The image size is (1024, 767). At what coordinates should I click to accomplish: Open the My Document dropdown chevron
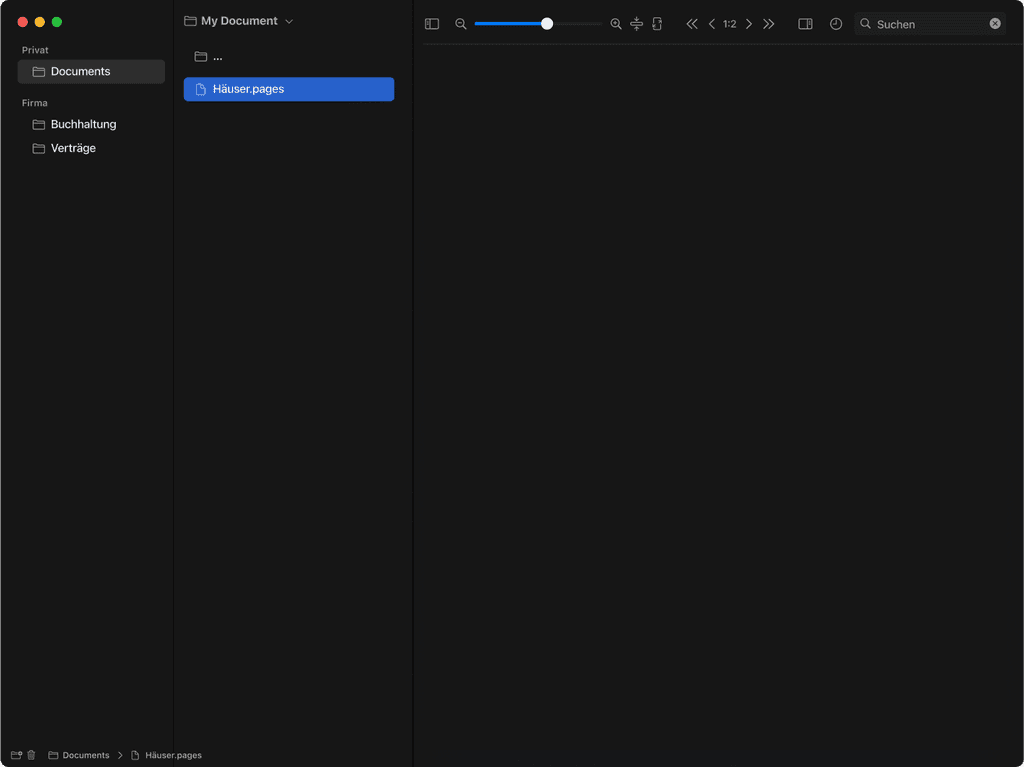(x=289, y=21)
